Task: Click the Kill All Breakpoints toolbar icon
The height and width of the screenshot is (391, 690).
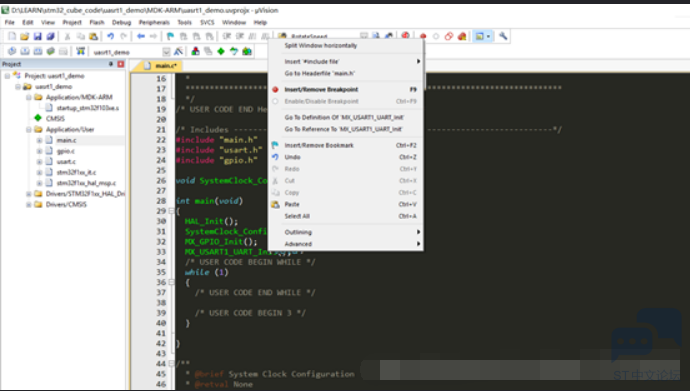Action: click(462, 37)
